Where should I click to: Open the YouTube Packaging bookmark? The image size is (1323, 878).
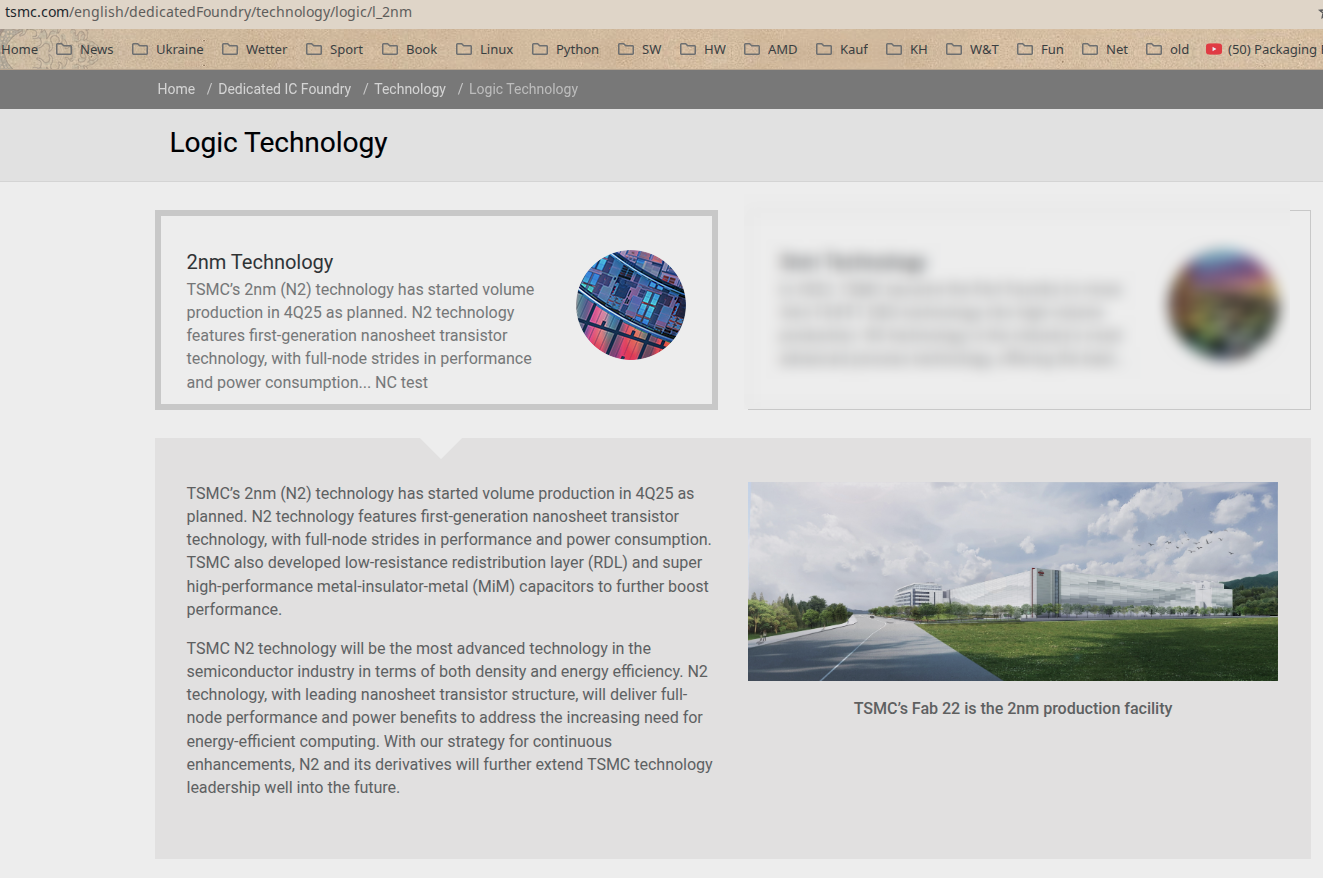coord(1263,49)
